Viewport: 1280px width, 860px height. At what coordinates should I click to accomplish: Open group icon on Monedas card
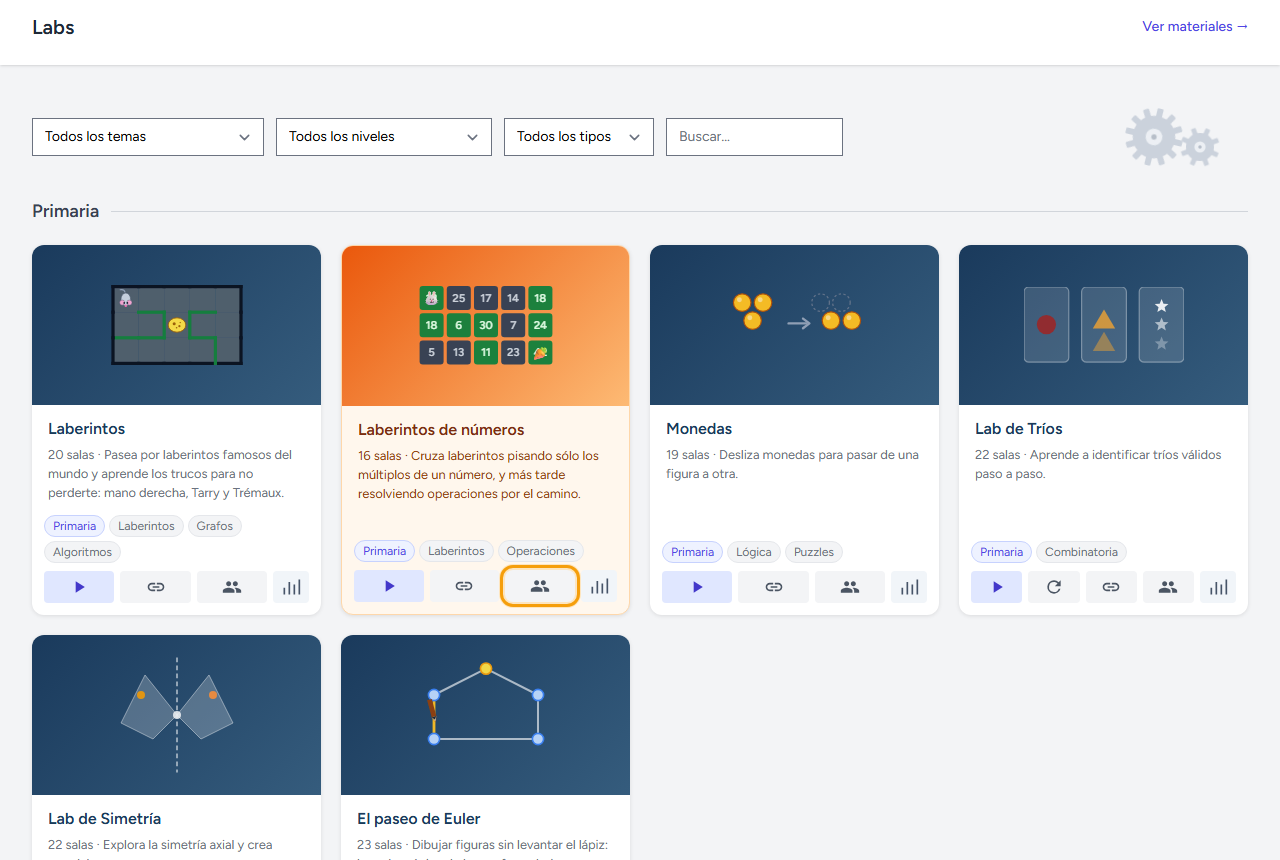click(x=850, y=587)
